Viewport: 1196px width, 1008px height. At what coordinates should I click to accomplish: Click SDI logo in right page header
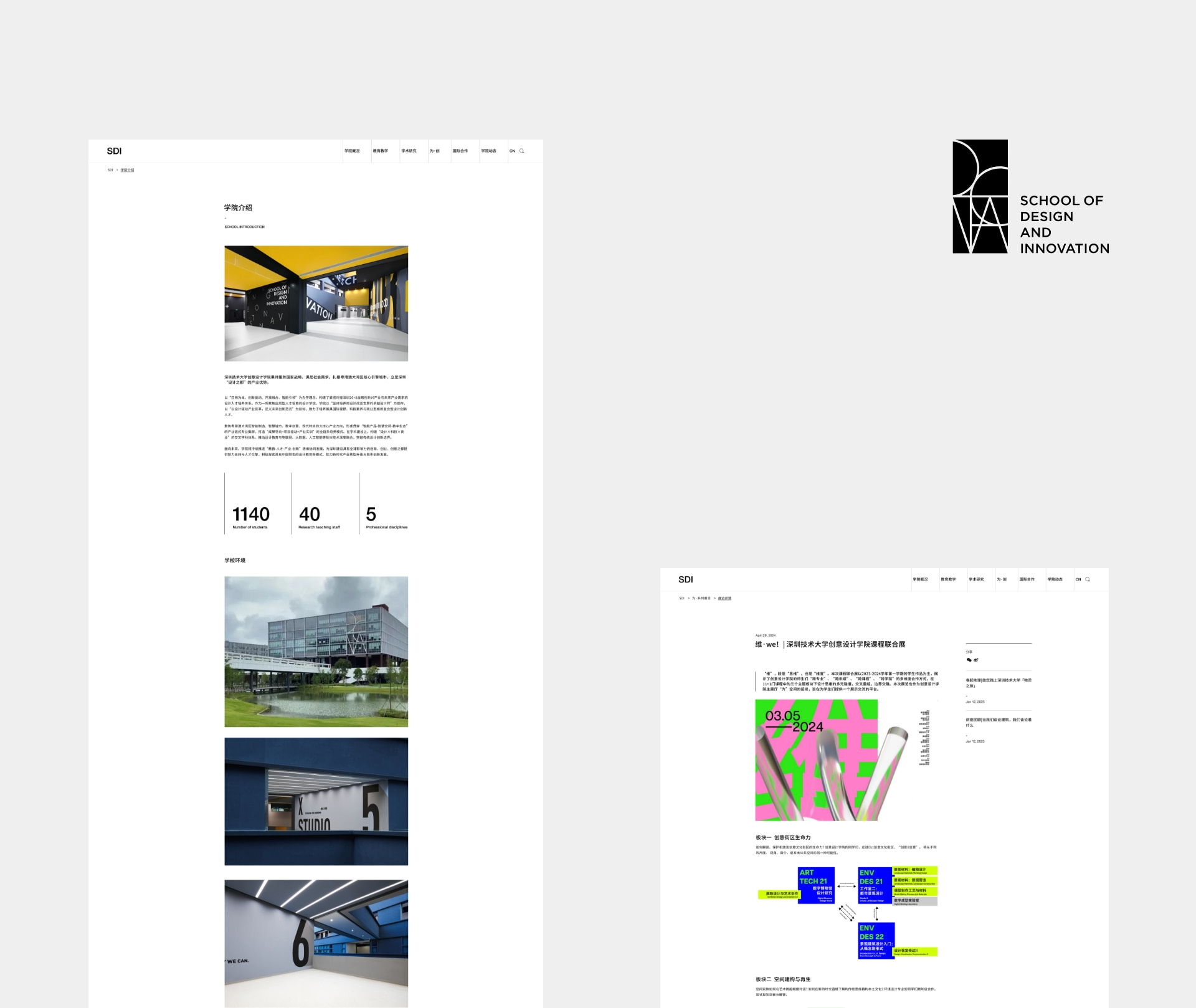685,579
